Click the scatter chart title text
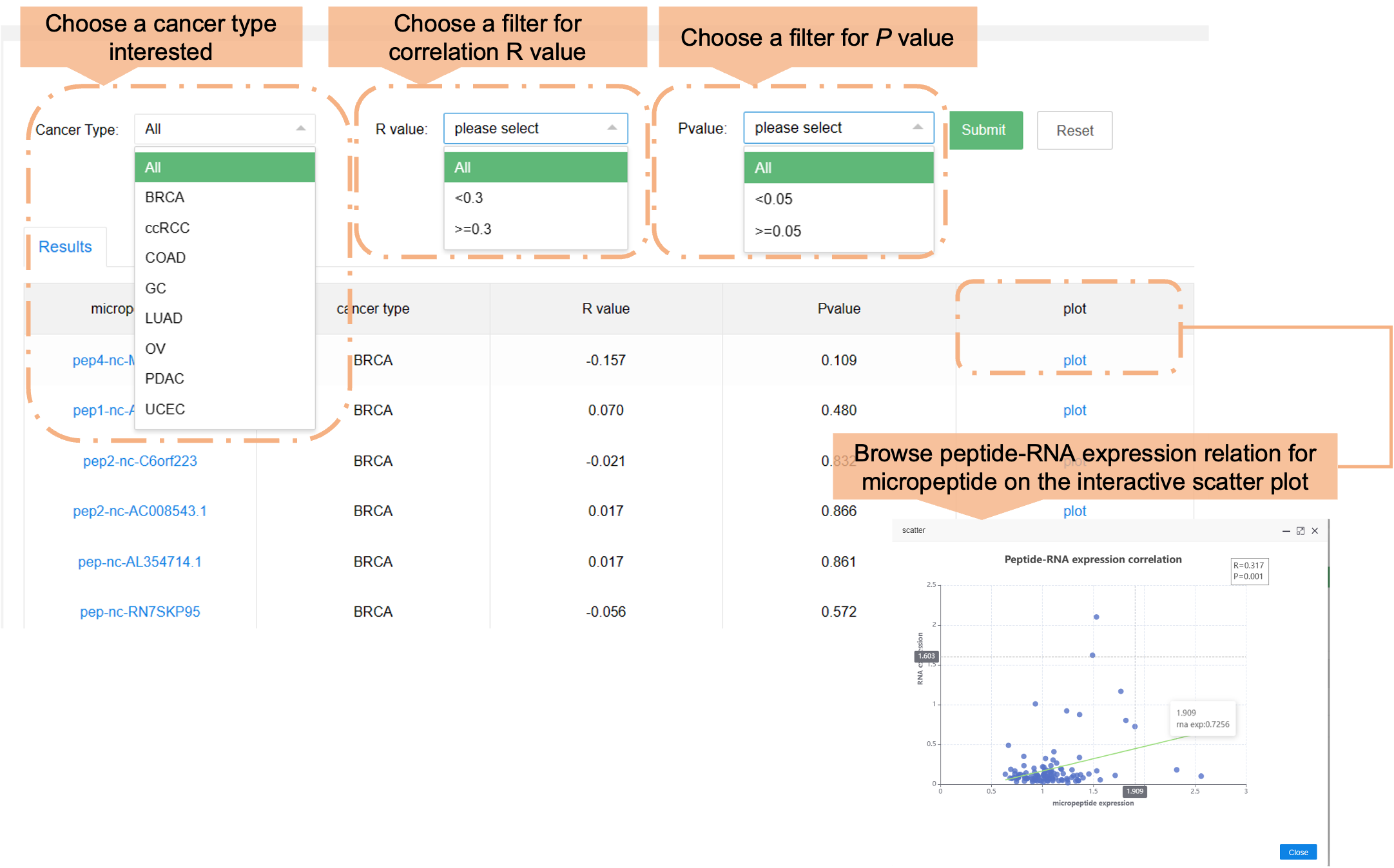Viewport: 1394px width, 868px height. pyautogui.click(x=1093, y=559)
